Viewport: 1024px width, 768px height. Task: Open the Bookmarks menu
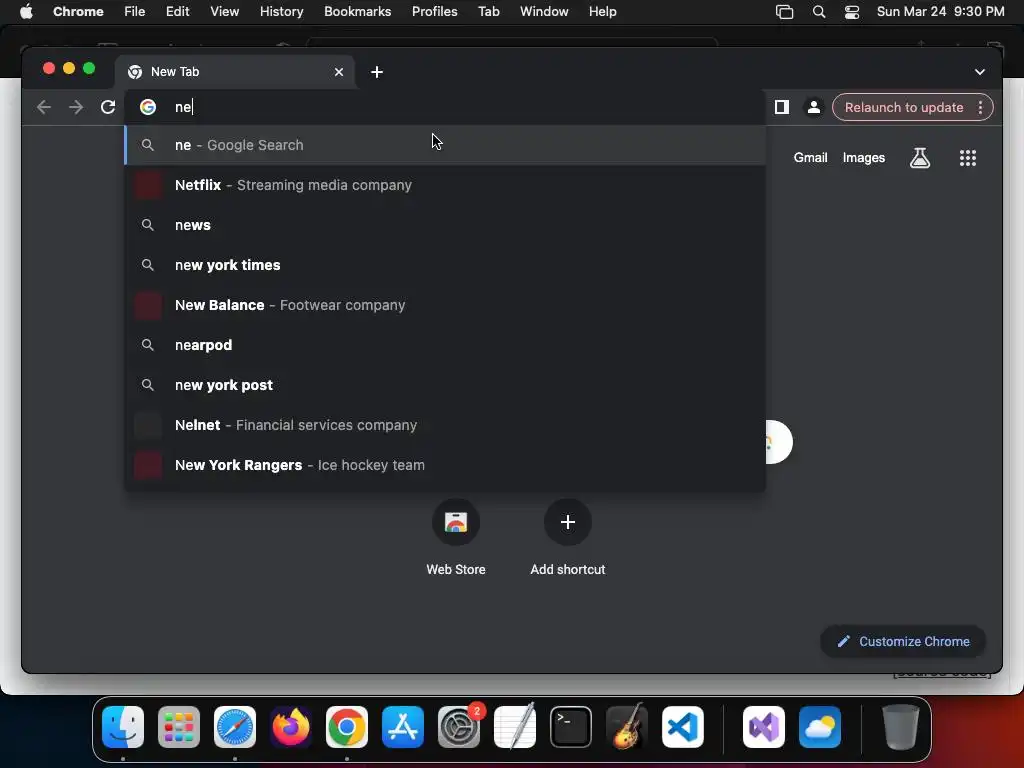[357, 12]
